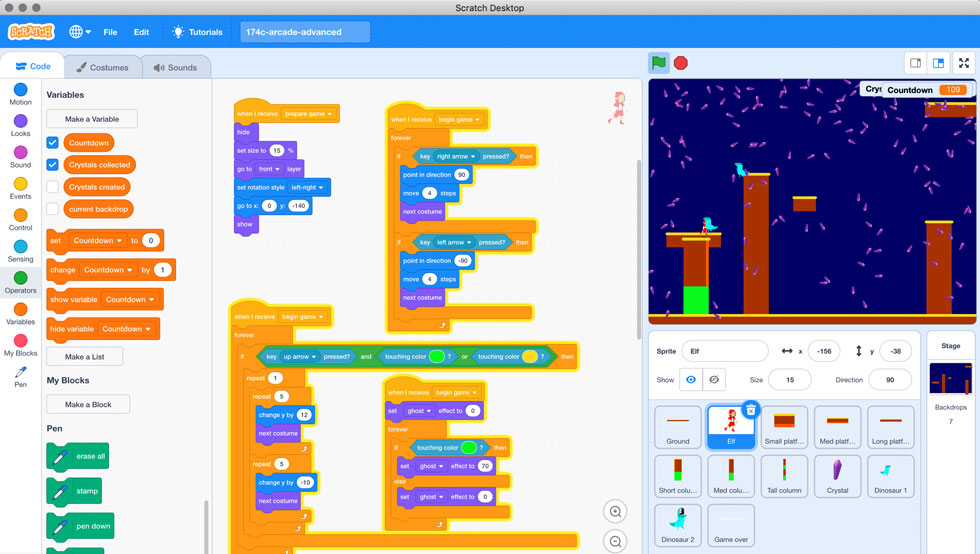Uncheck the Countdown variable checkbox
The width and height of the screenshot is (980, 554).
(x=53, y=143)
